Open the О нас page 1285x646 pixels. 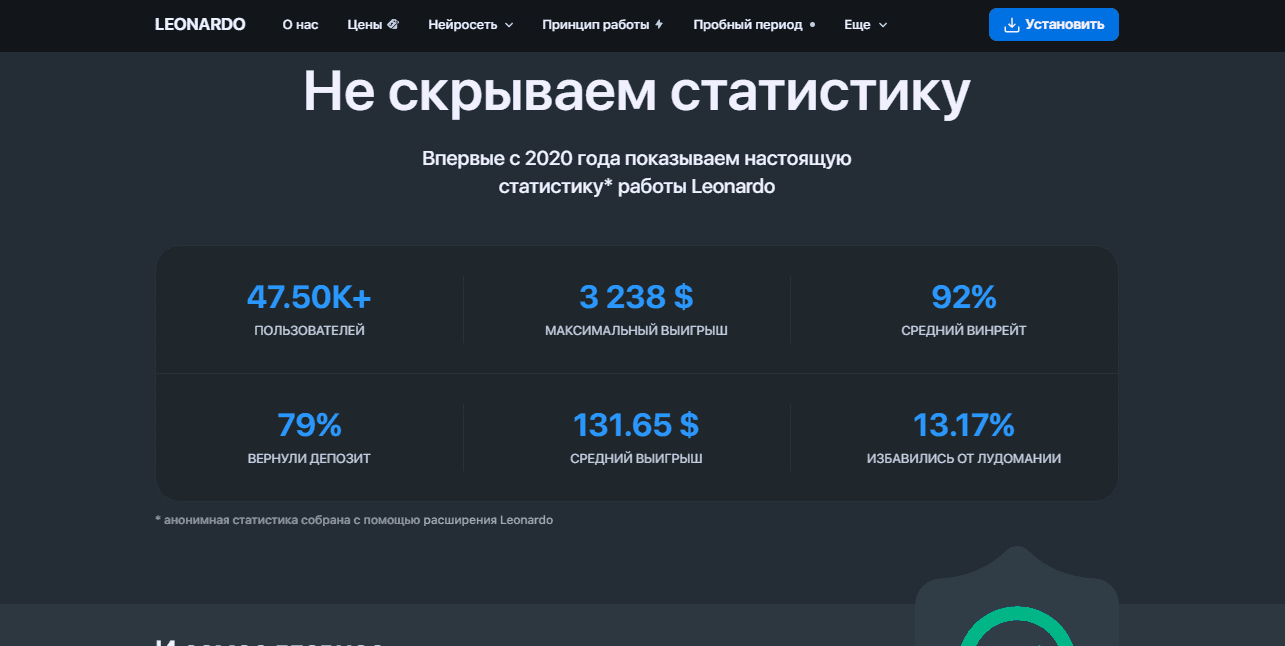coord(300,24)
